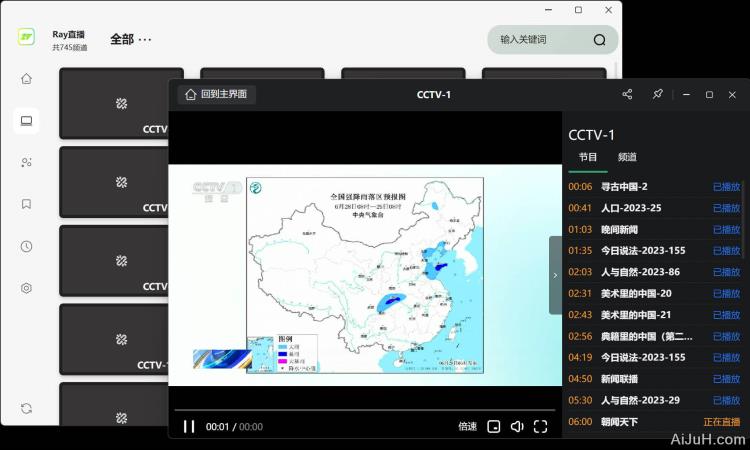Viewport: 750px width, 450px height.
Task: Open the bookmarks icon in sidebar
Action: pyautogui.click(x=26, y=204)
